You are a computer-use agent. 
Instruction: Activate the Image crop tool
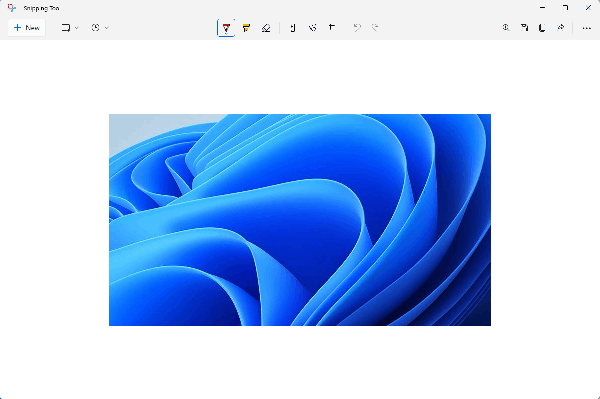(x=332, y=28)
